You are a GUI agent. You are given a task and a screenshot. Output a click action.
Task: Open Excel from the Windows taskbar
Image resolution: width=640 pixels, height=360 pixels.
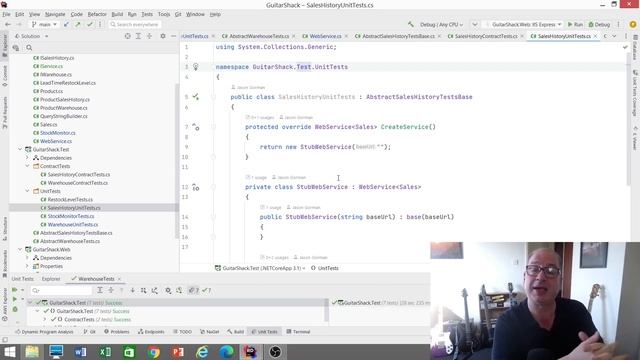[105, 352]
